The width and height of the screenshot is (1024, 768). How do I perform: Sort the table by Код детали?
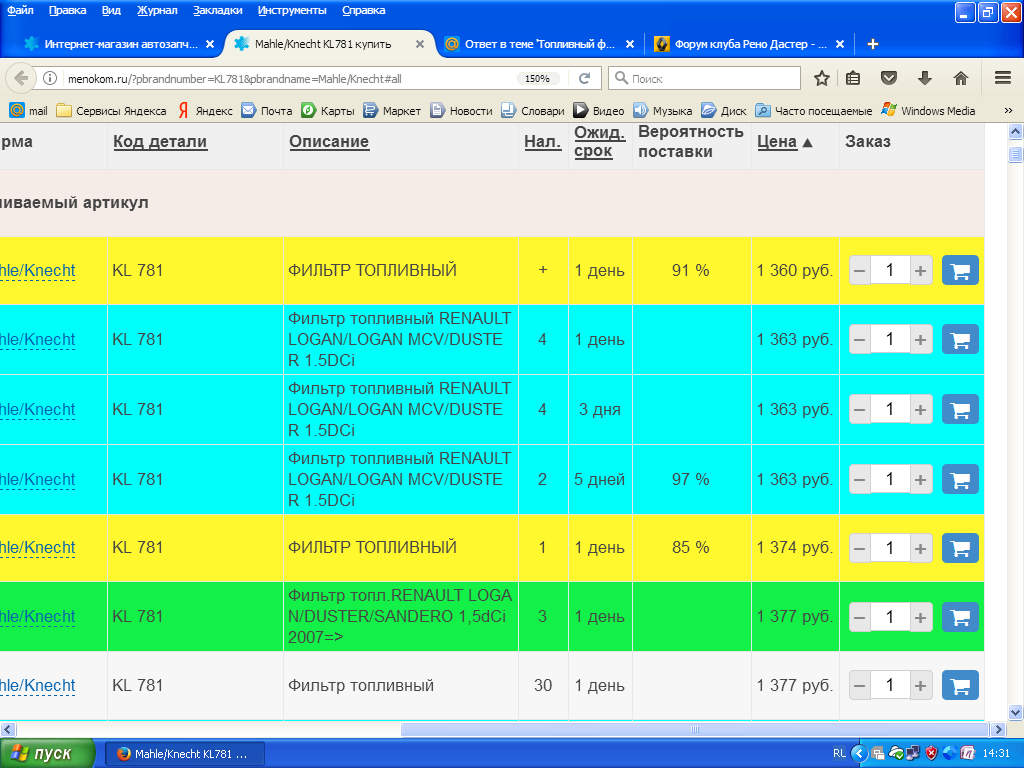point(160,142)
